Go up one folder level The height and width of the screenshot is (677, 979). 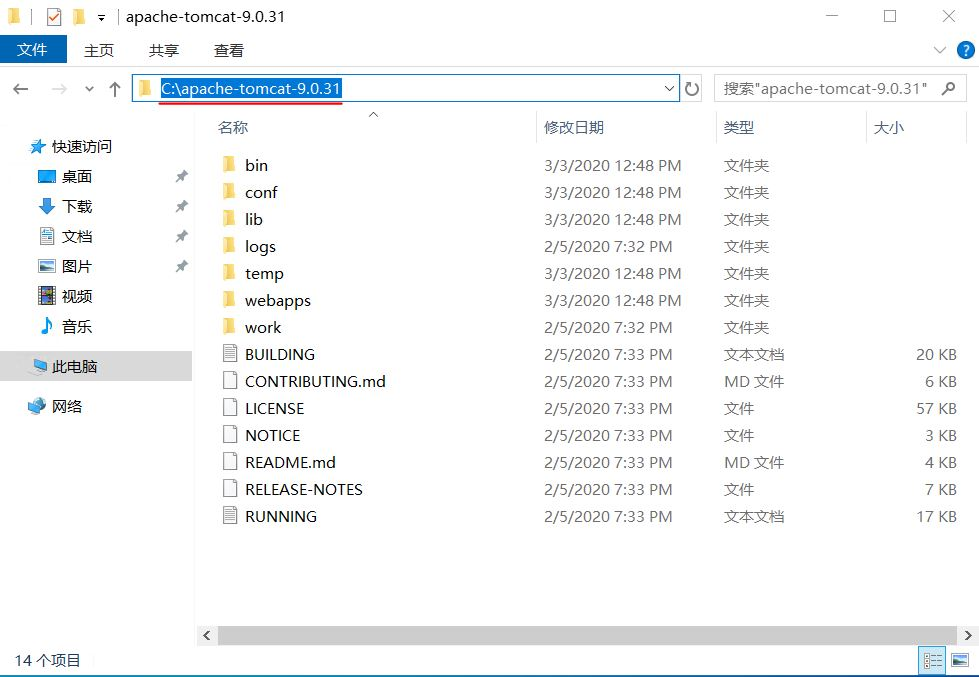pyautogui.click(x=115, y=89)
